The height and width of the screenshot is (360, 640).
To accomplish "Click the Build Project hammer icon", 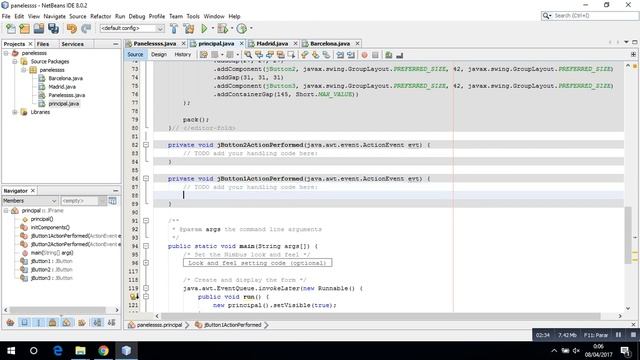I will 174,29.
